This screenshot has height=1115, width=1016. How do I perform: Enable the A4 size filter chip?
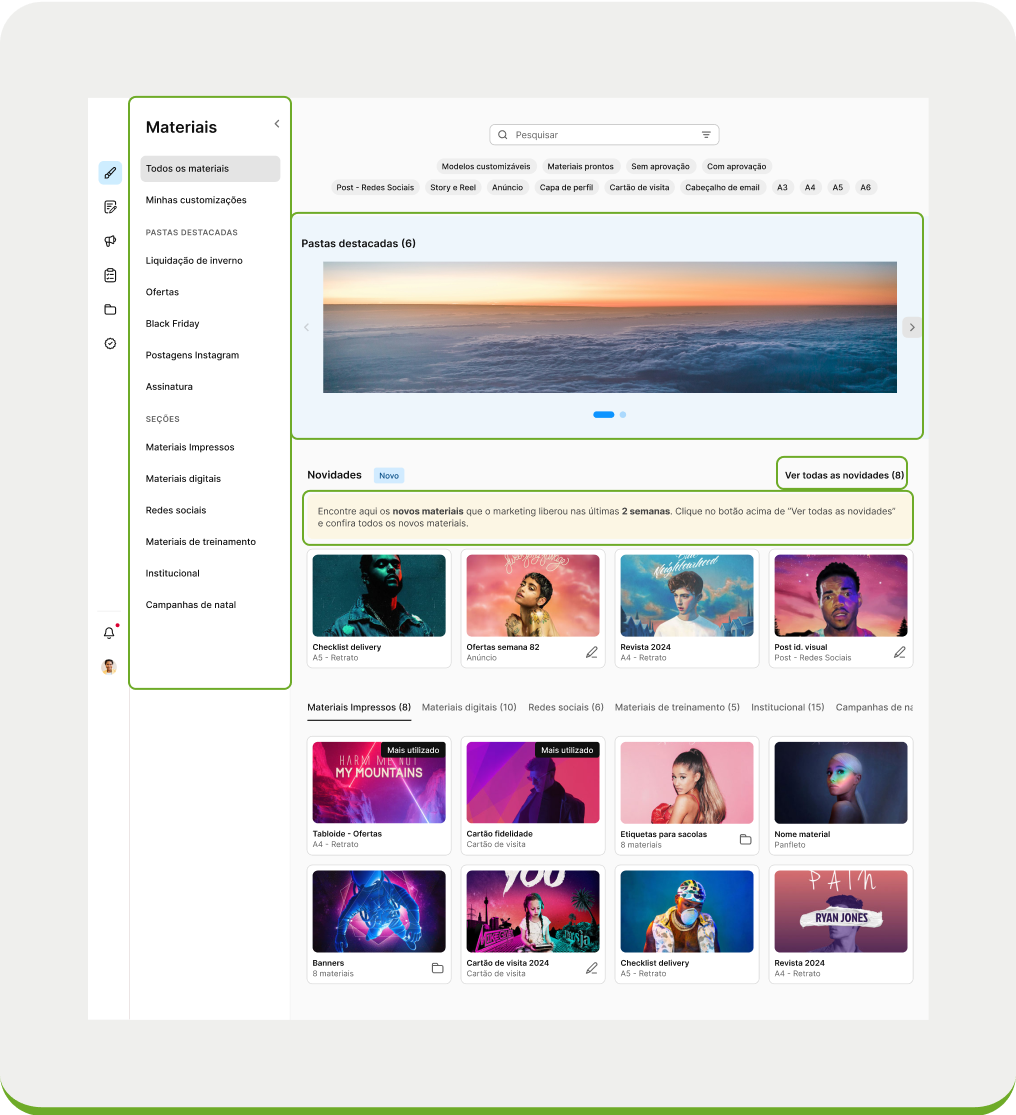coord(810,188)
